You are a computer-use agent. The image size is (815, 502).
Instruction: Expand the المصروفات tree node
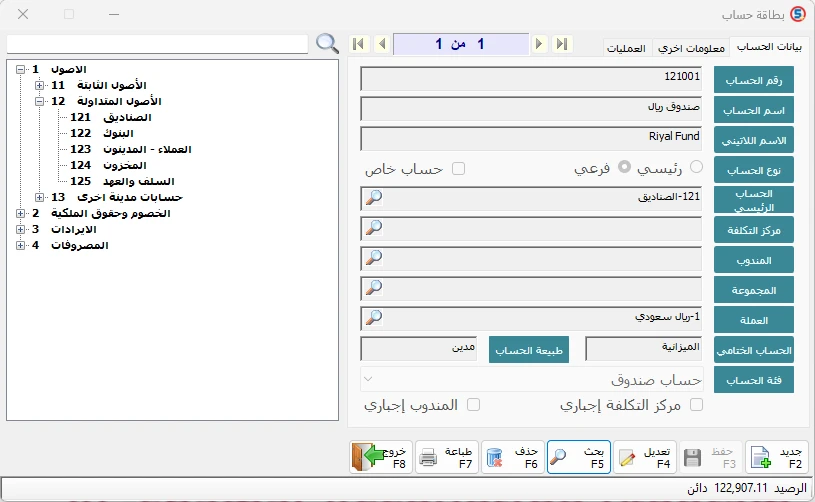tap(20, 245)
